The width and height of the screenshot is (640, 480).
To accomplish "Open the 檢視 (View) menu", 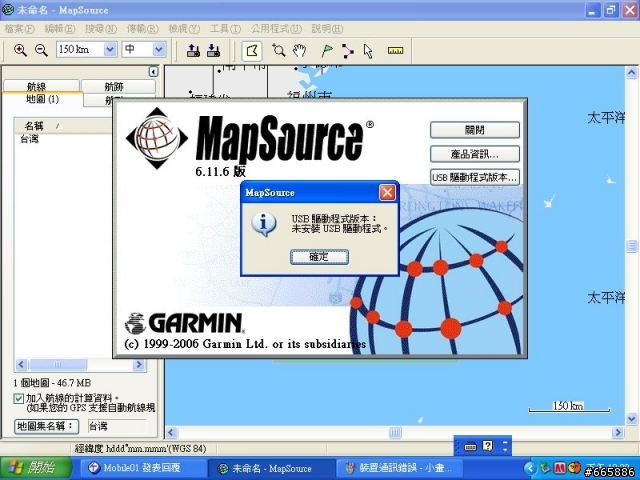I will click(x=184, y=29).
